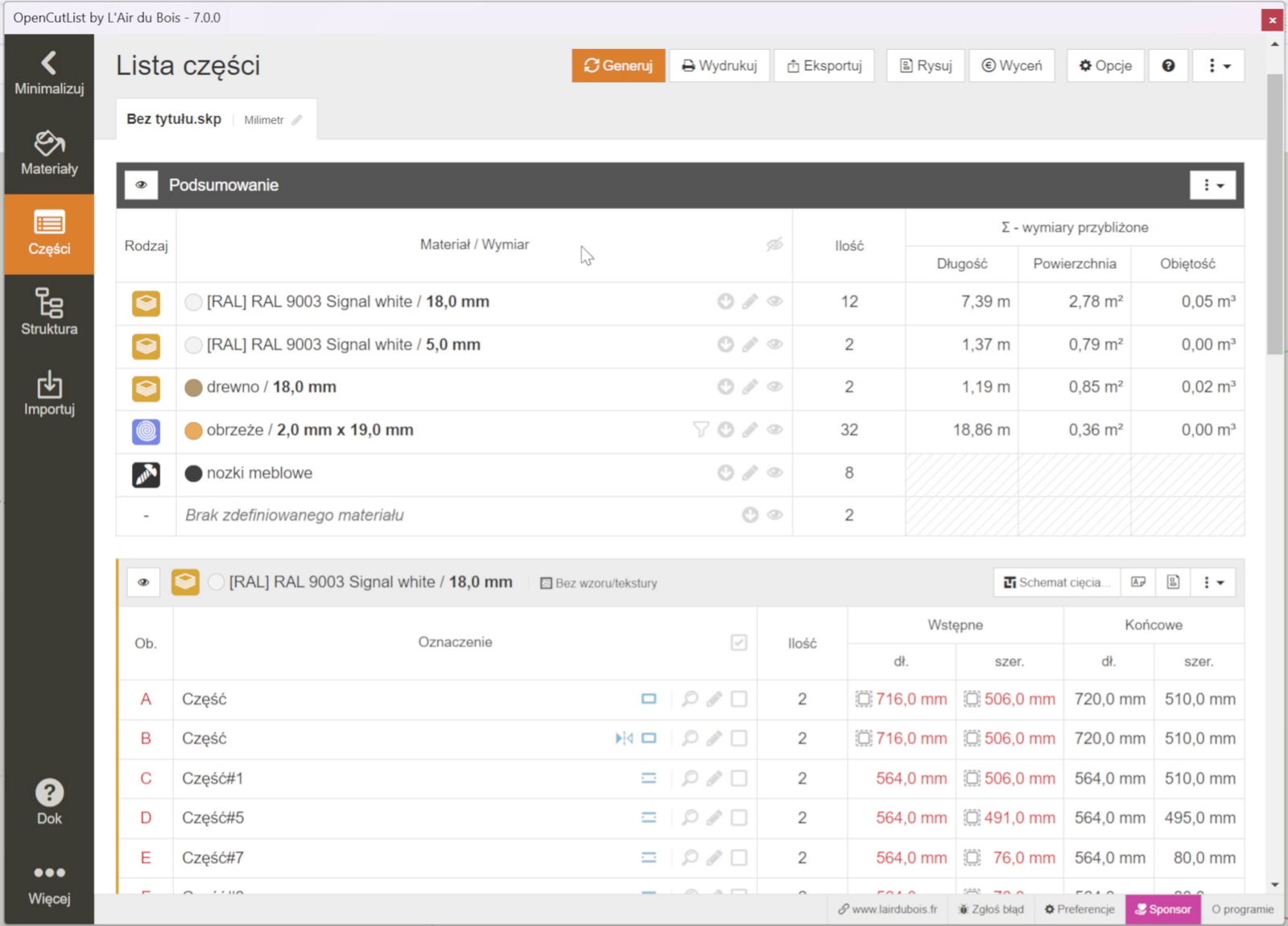Viewport: 1288px width, 926px height.
Task: Open the top toolbar three-dots dropdown menu
Action: tap(1218, 66)
